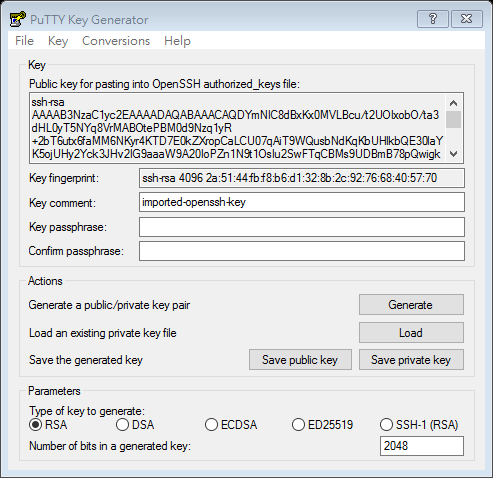Click 'Save the generated key' text

86,360
